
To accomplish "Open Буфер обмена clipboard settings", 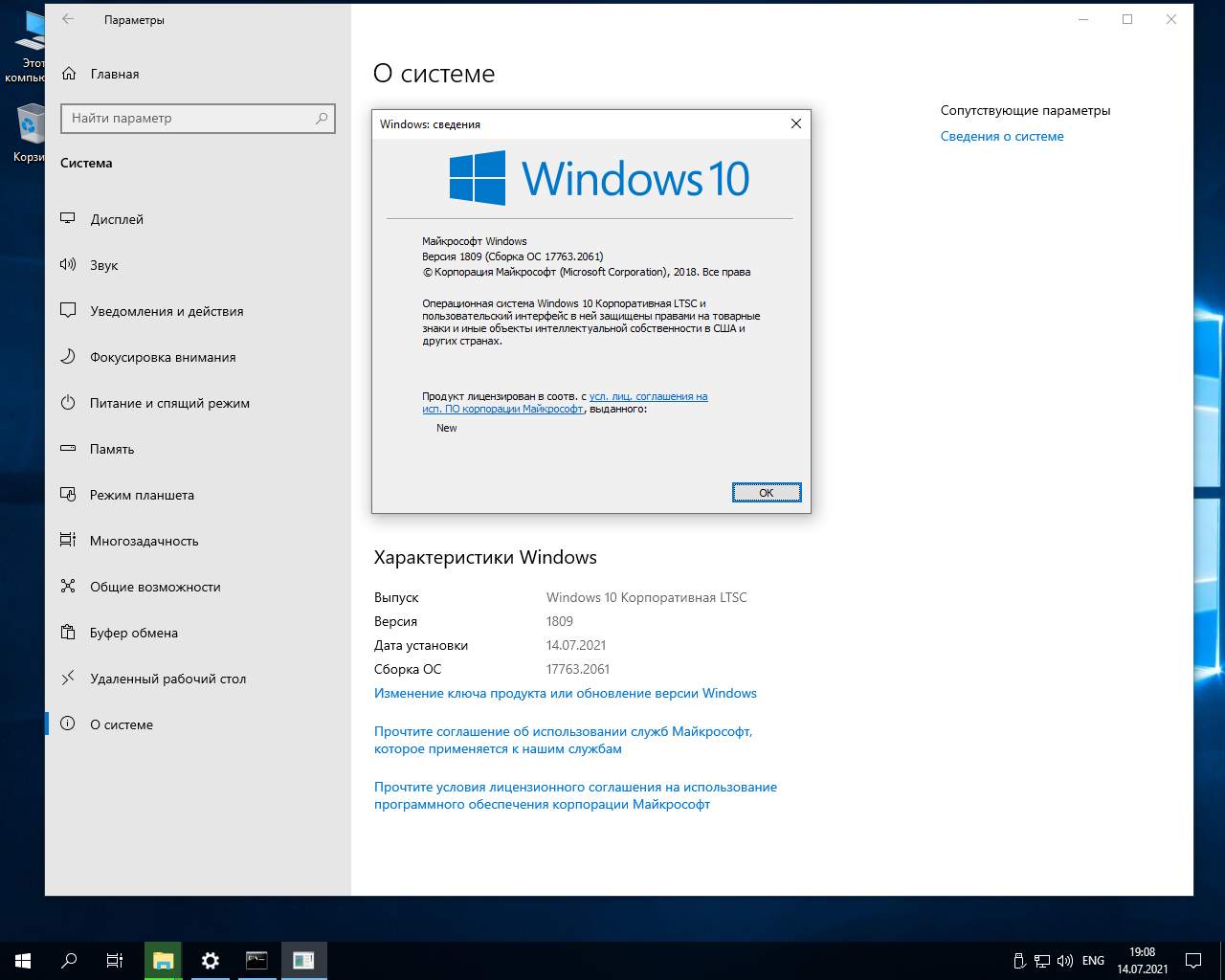I will pos(134,633).
